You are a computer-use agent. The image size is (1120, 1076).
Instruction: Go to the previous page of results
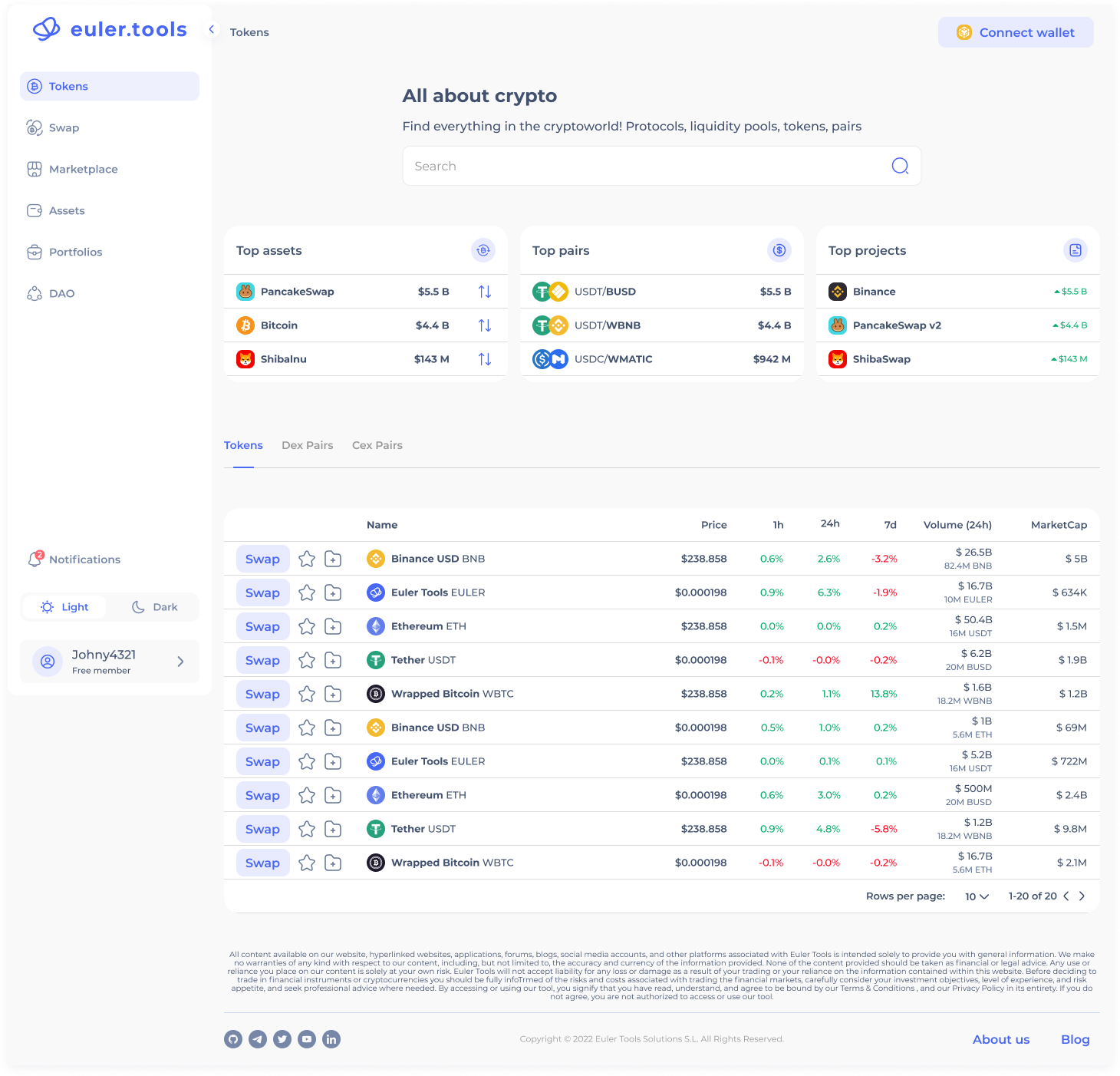click(x=1066, y=896)
